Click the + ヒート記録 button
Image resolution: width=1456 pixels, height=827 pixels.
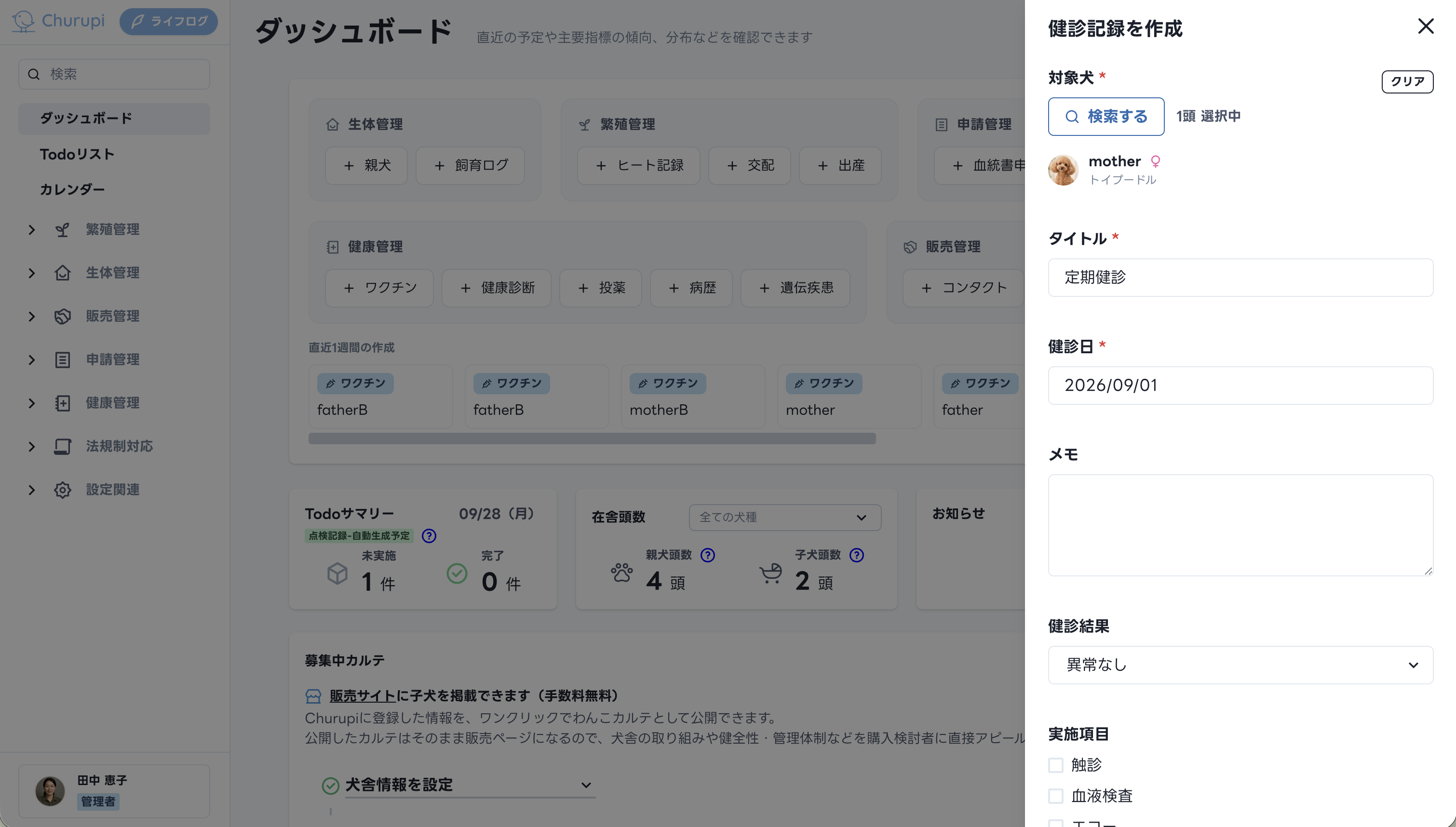(x=638, y=165)
